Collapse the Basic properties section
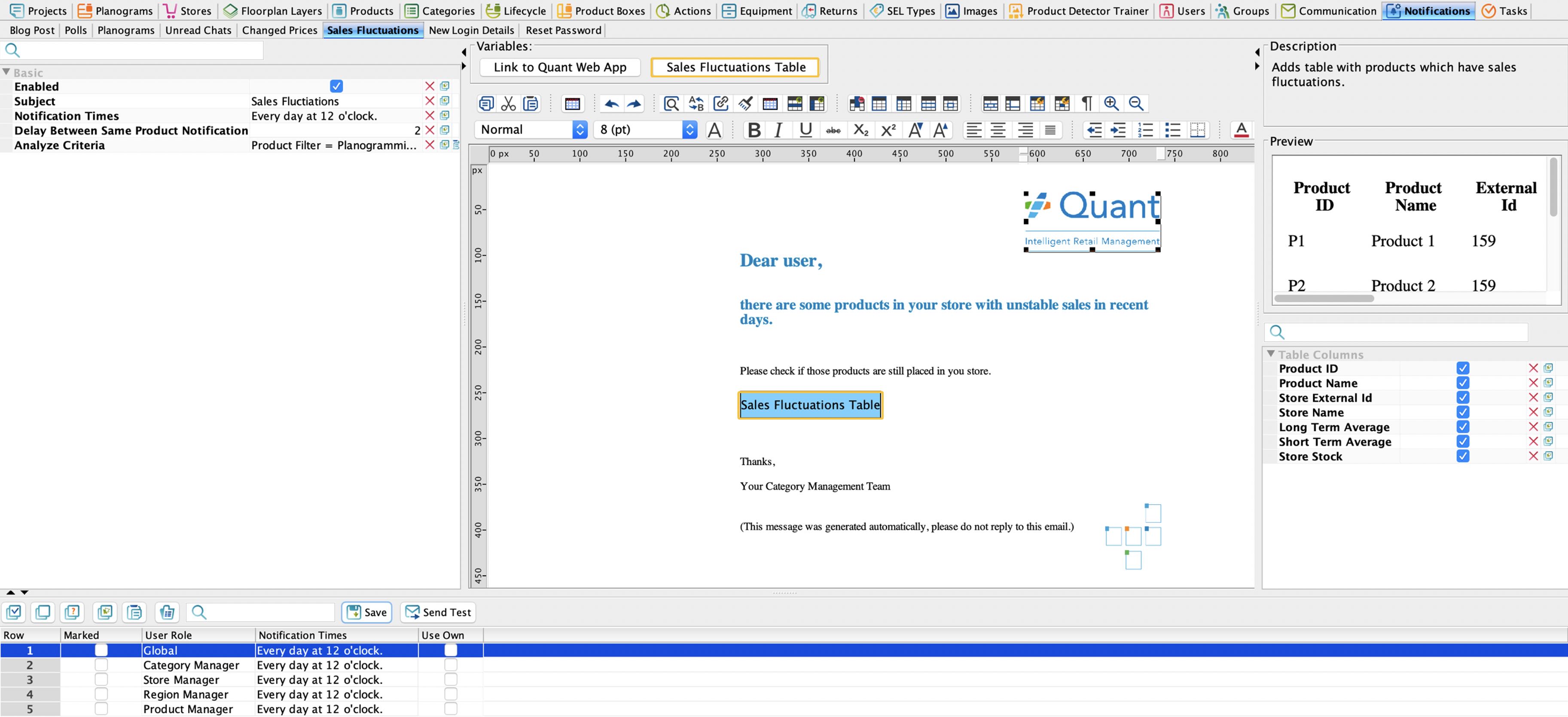Image resolution: width=1568 pixels, height=717 pixels. coord(6,73)
